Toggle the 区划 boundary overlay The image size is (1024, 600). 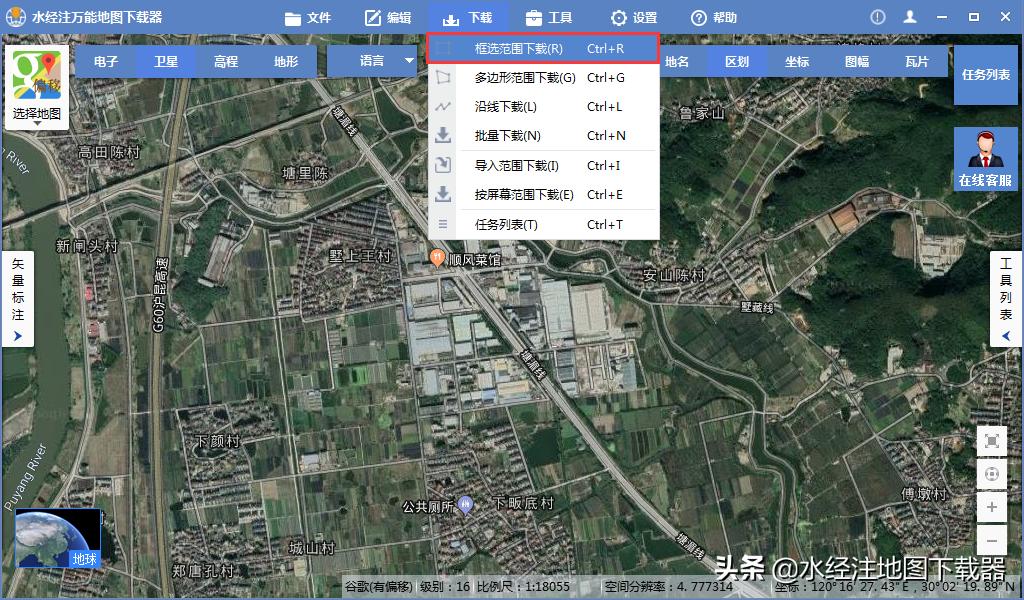(737, 60)
